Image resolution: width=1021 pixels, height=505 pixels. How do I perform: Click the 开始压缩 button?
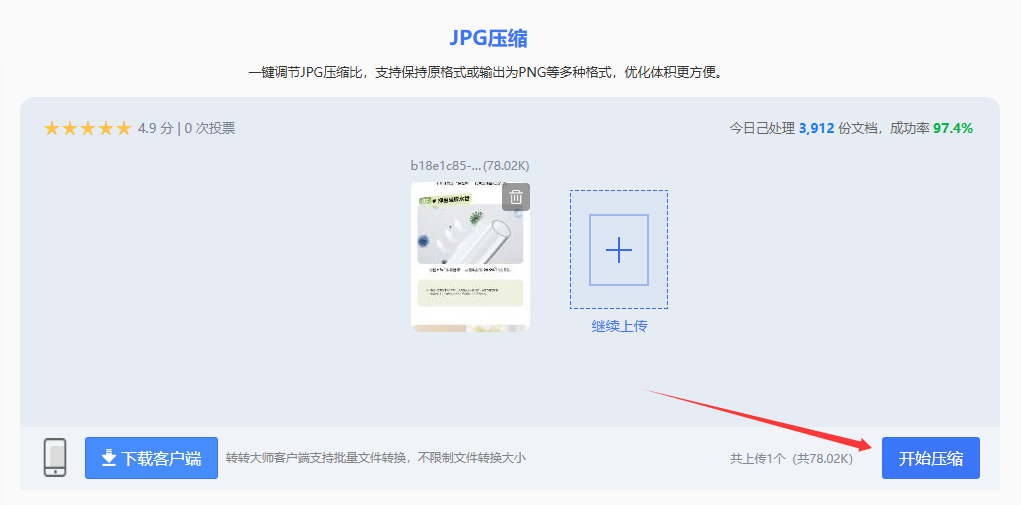coord(930,458)
